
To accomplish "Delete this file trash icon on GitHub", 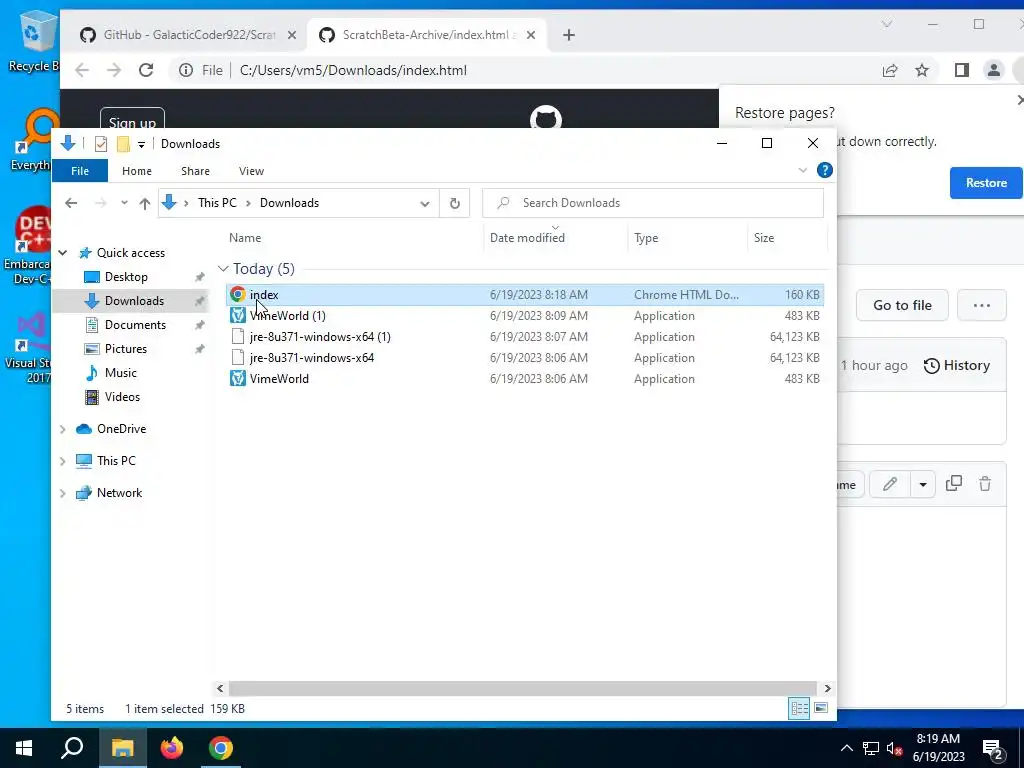I will (x=985, y=484).
